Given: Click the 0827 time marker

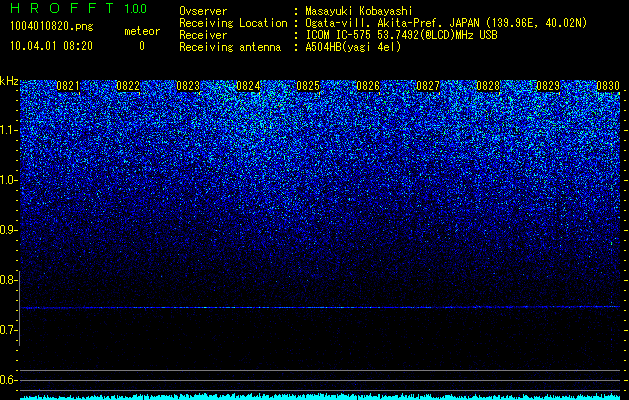Looking at the screenshot, I should pyautogui.click(x=428, y=86).
